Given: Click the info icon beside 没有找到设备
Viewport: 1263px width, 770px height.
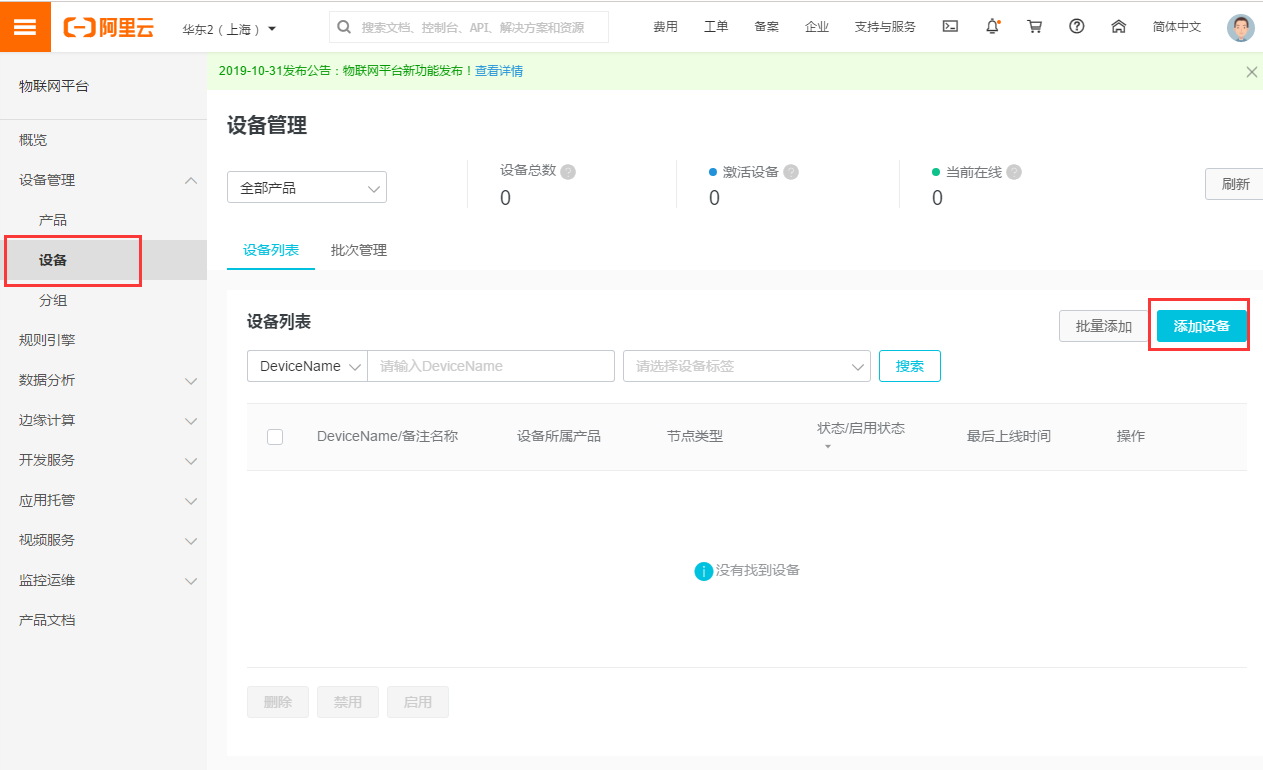Looking at the screenshot, I should tap(703, 571).
